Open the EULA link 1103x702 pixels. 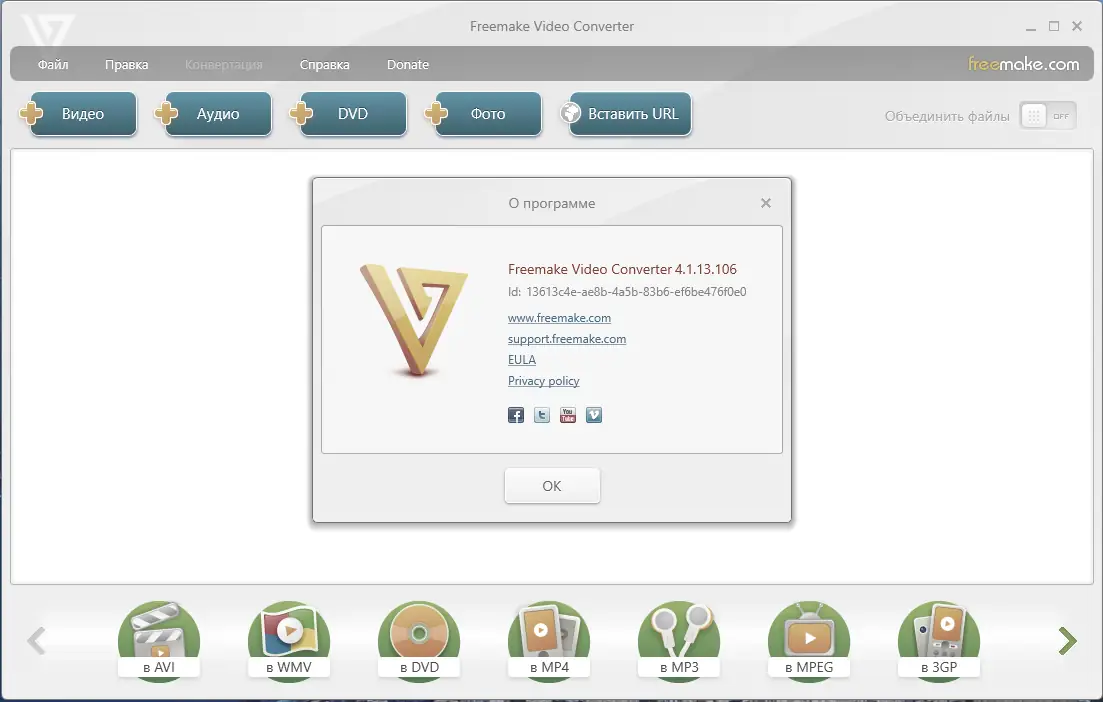click(521, 359)
